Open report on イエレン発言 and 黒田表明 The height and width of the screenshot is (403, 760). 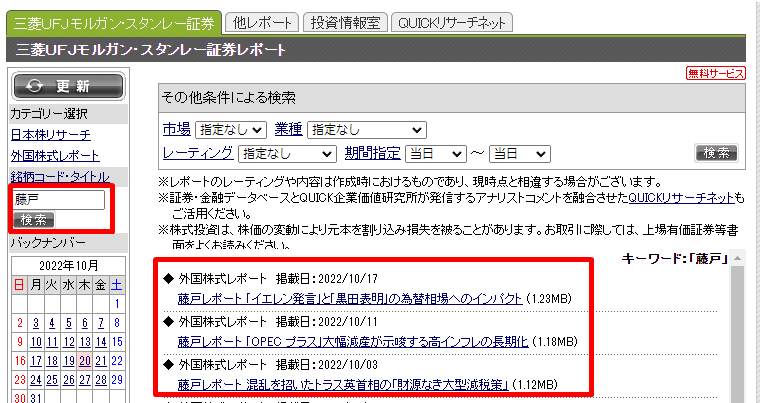(350, 298)
